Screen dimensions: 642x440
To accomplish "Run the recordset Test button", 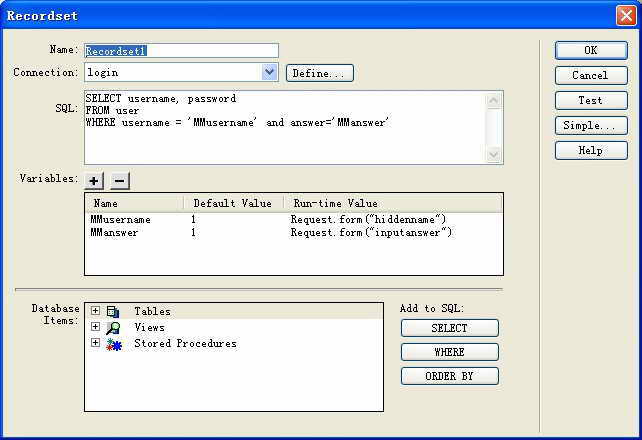I will click(x=590, y=100).
